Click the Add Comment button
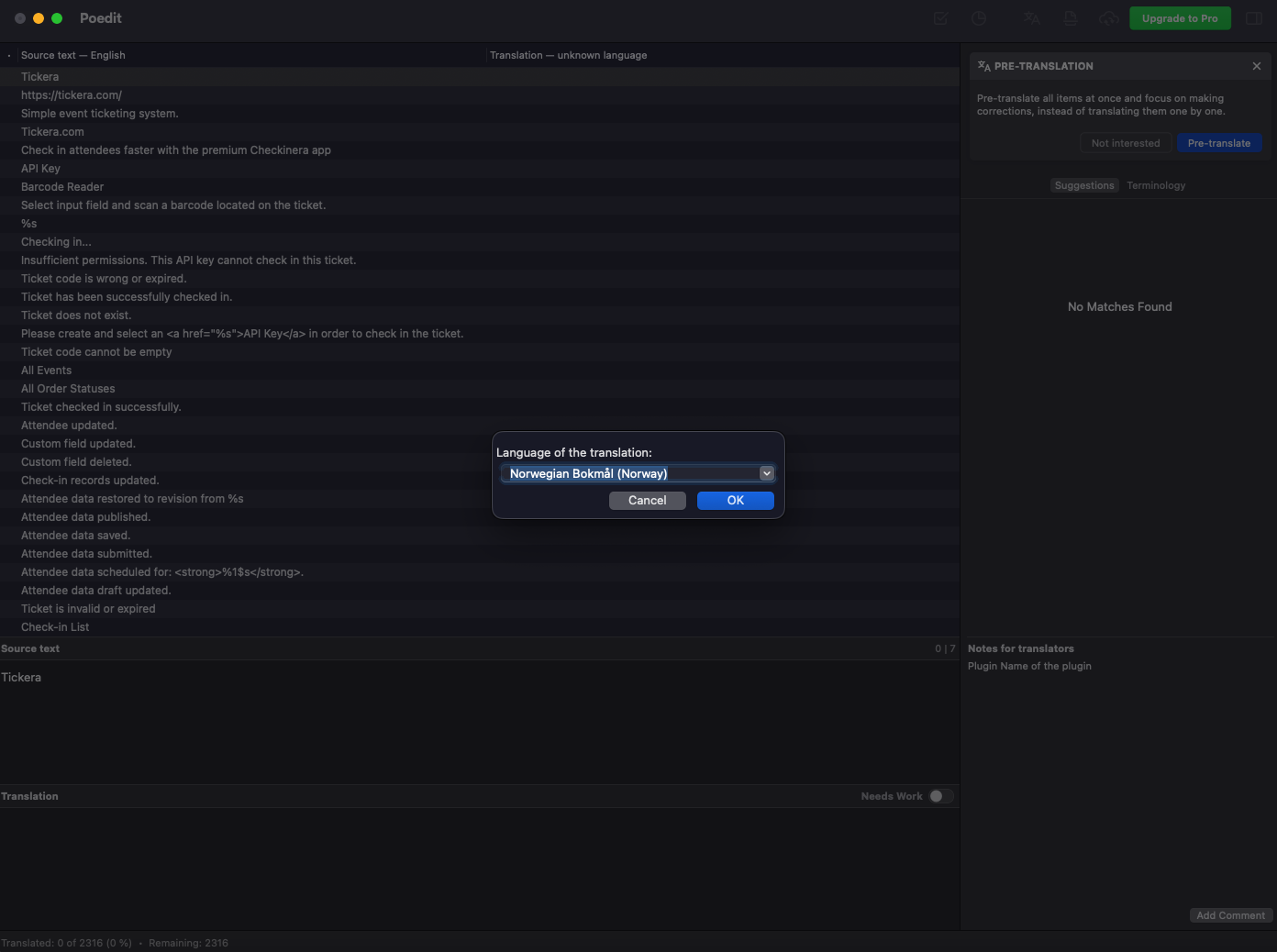The height and width of the screenshot is (952, 1277). click(x=1230, y=915)
